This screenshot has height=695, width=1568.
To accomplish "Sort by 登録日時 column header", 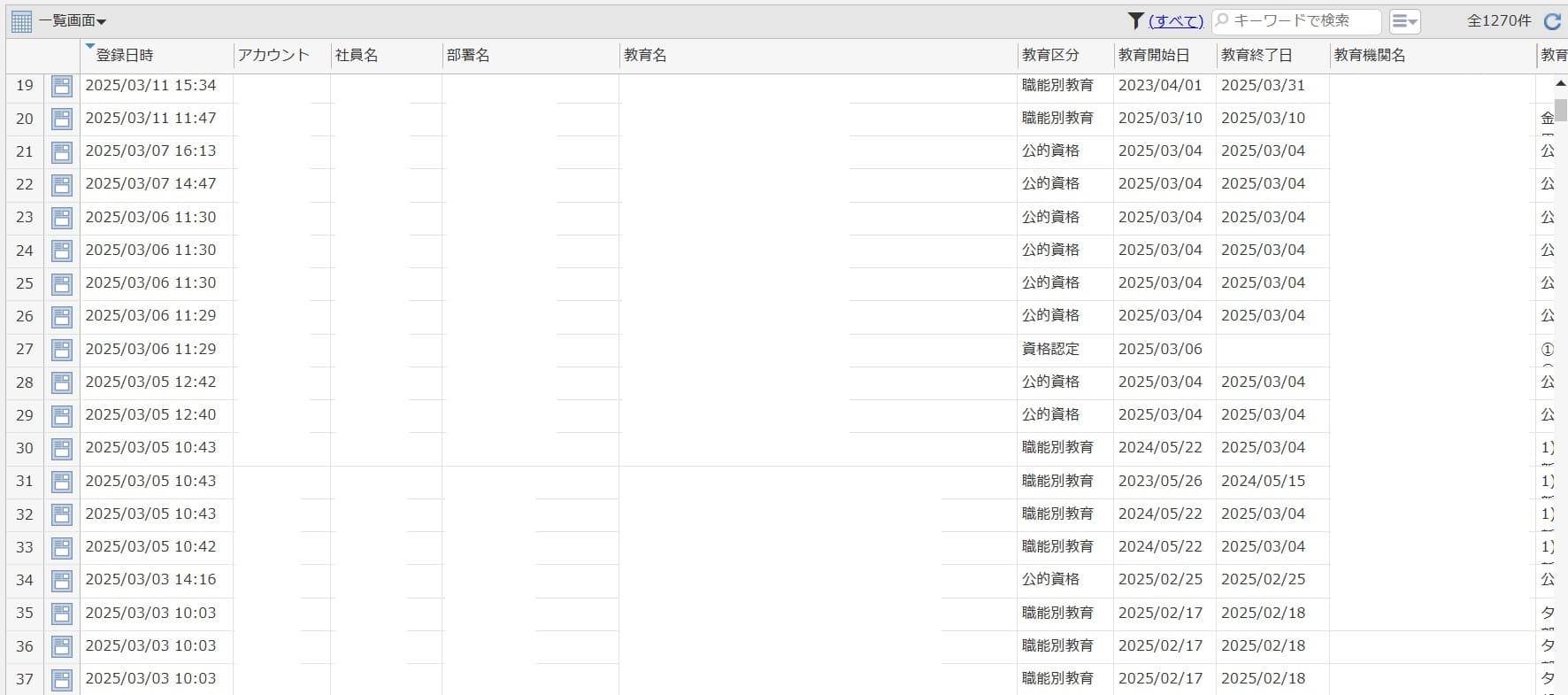I will 125,55.
